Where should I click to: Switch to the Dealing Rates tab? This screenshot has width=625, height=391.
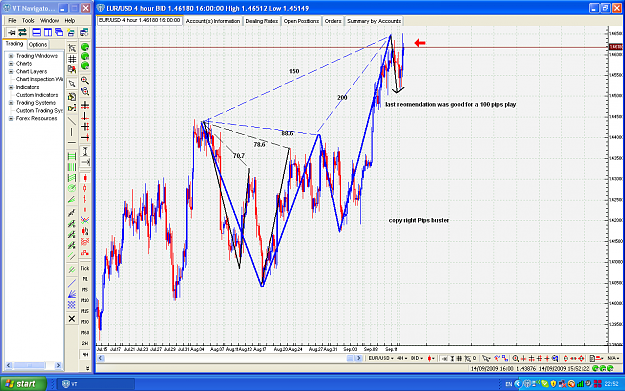coord(261,21)
